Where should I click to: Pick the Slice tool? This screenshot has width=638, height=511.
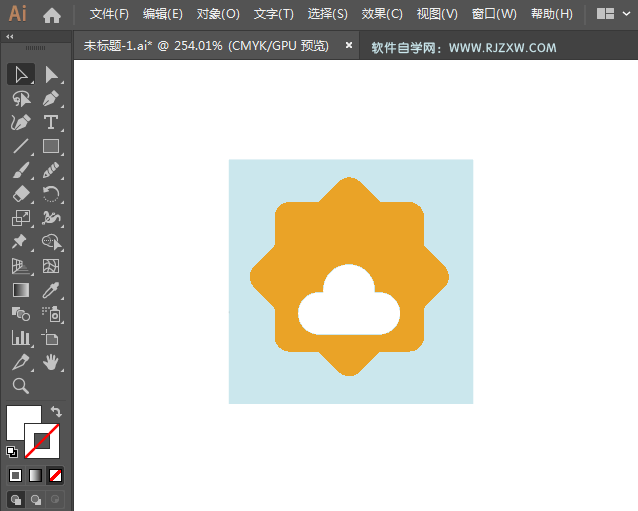click(x=21, y=363)
